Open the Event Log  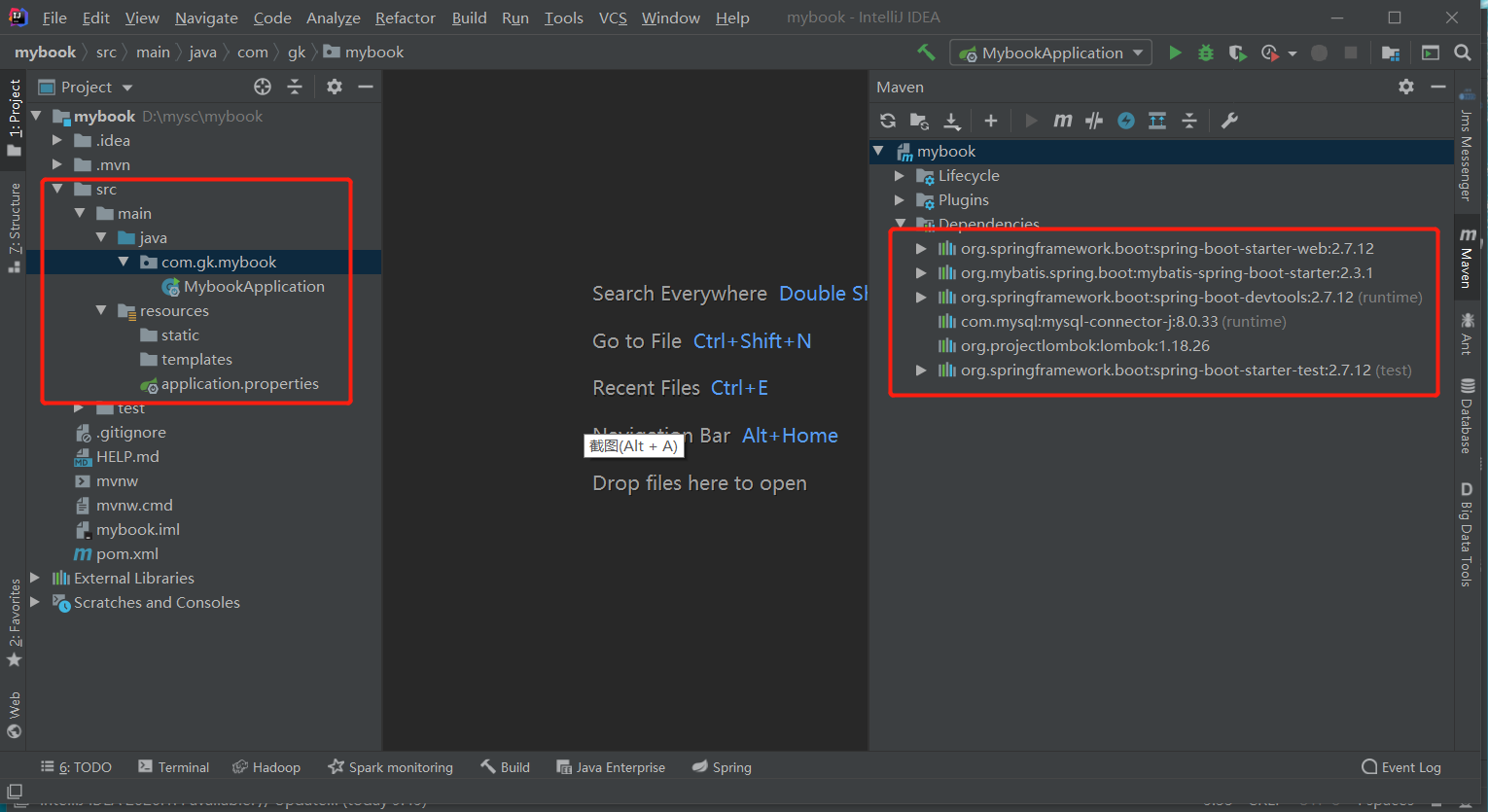[1401, 767]
